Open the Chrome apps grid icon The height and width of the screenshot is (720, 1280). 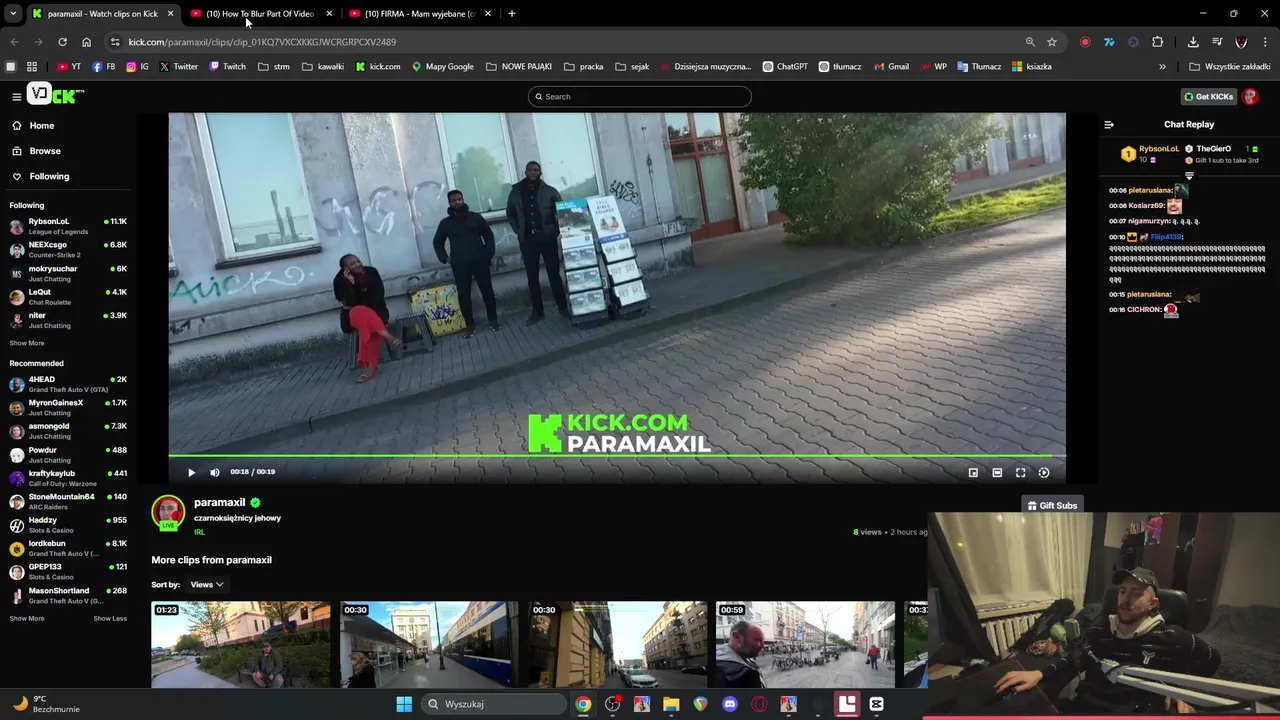click(x=32, y=67)
